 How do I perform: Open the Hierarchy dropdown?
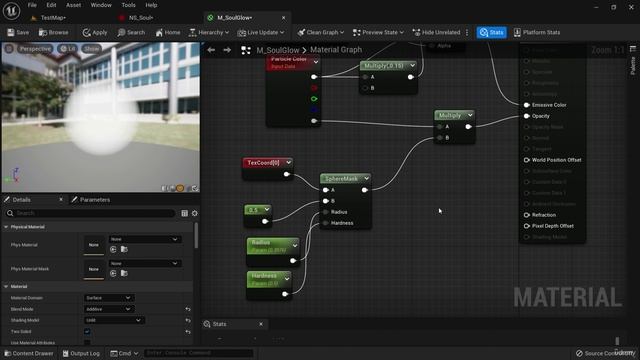(209, 32)
